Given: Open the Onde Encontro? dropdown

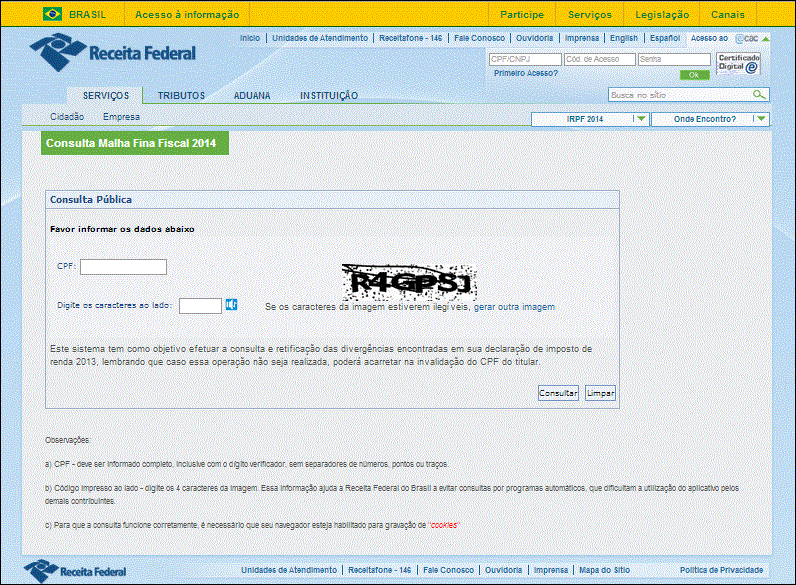Looking at the screenshot, I should 710,119.
